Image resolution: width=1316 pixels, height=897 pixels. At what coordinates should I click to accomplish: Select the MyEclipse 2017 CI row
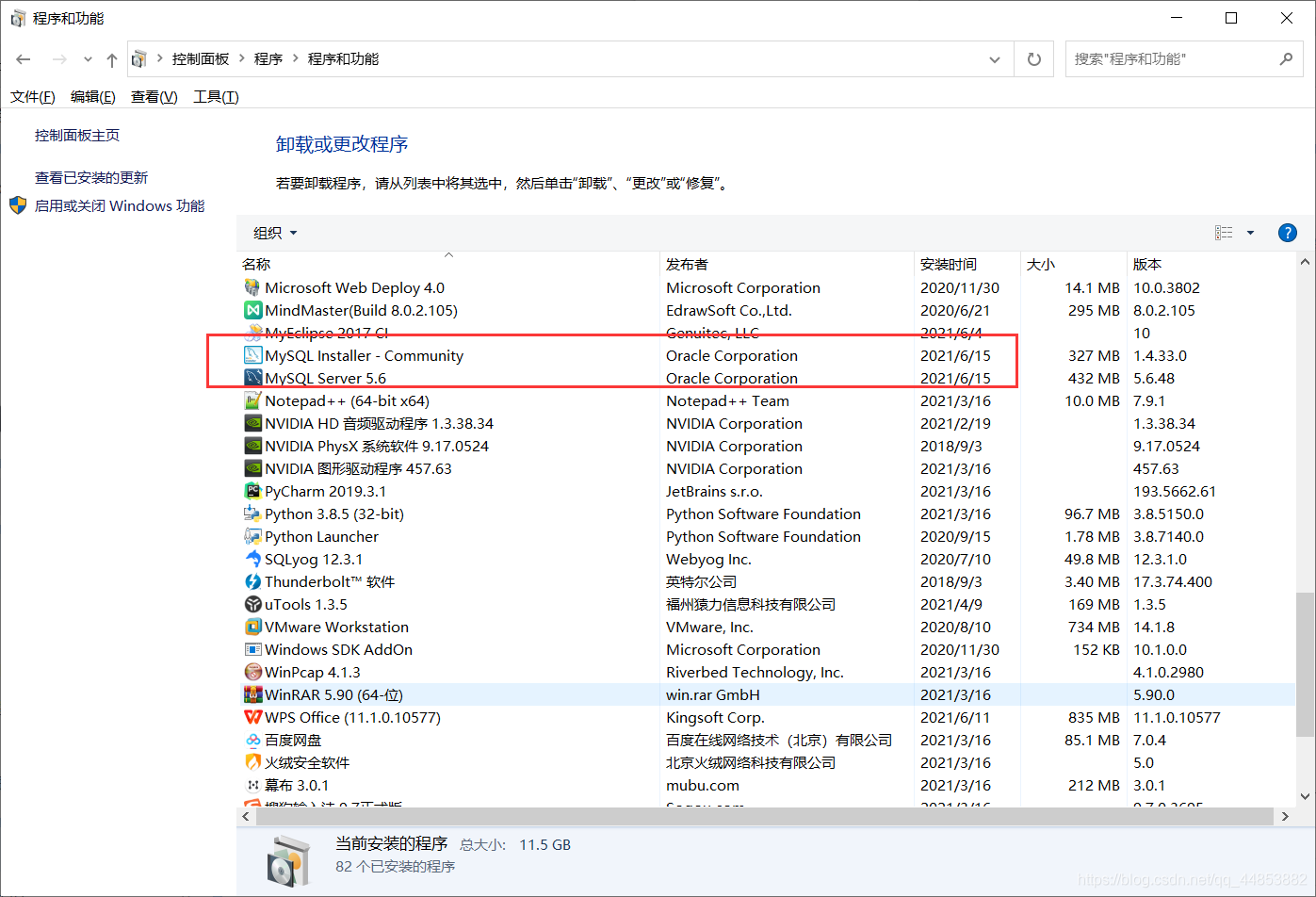tap(767, 333)
